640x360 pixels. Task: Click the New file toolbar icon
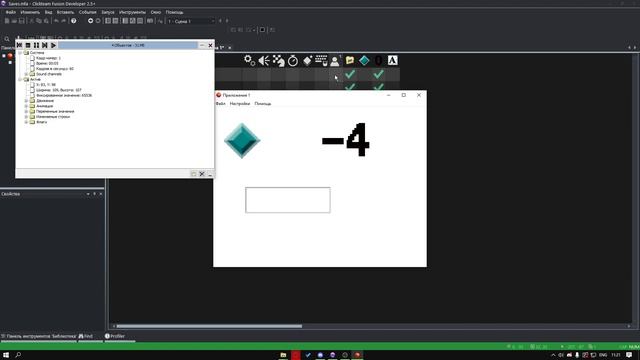click(x=7, y=21)
